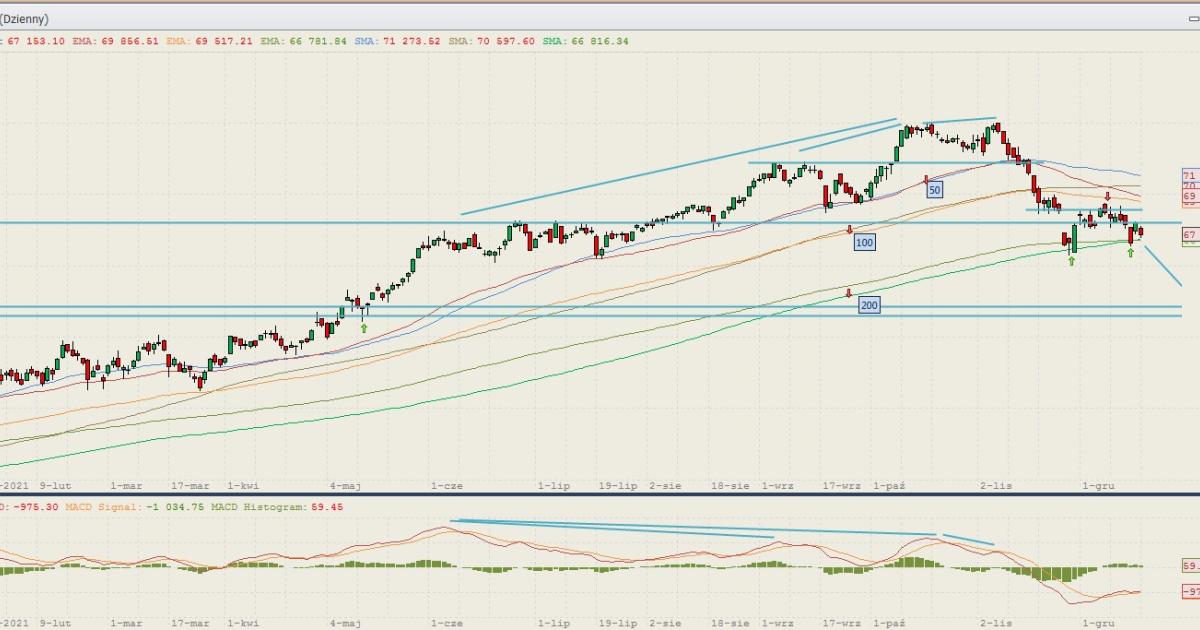This screenshot has height=630, width=1200.
Task: Select the boxed 100 moving average label
Action: pos(864,242)
